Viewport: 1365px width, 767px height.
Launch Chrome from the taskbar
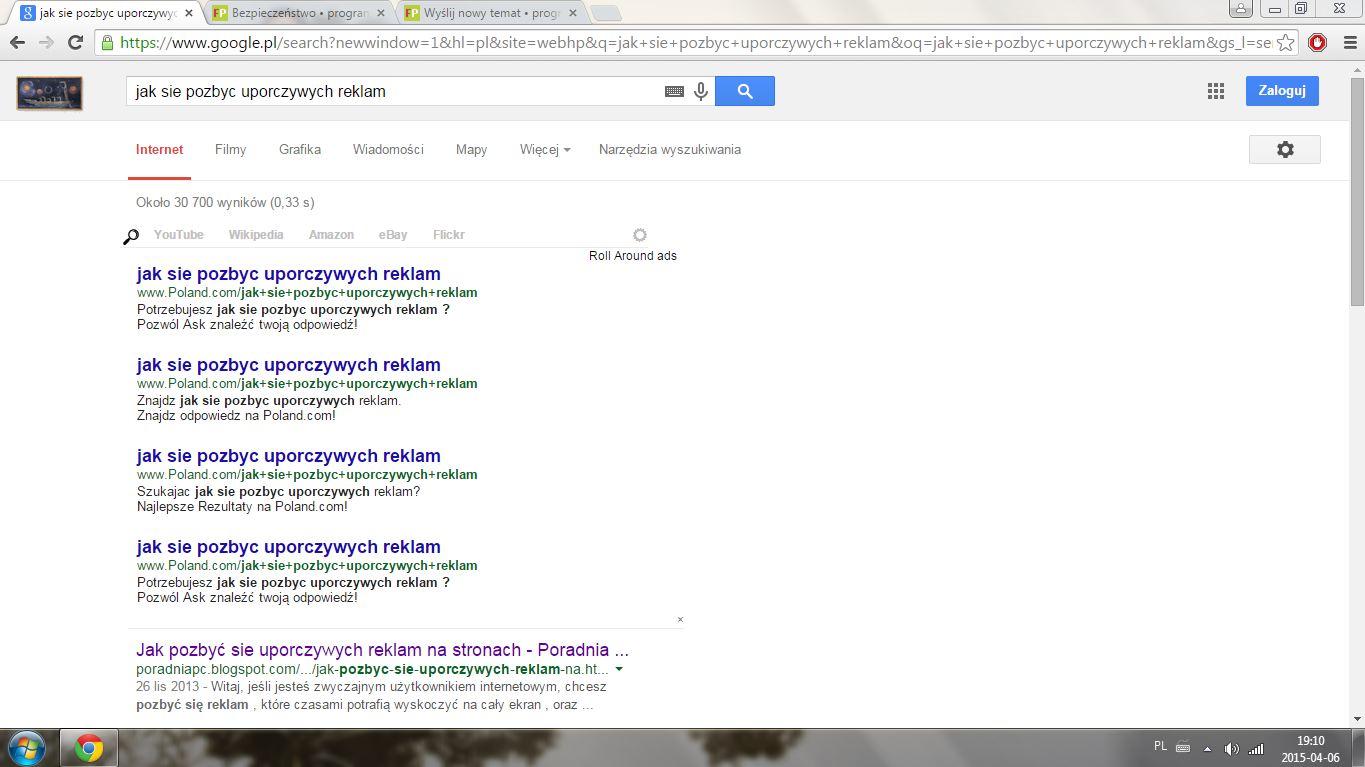89,747
